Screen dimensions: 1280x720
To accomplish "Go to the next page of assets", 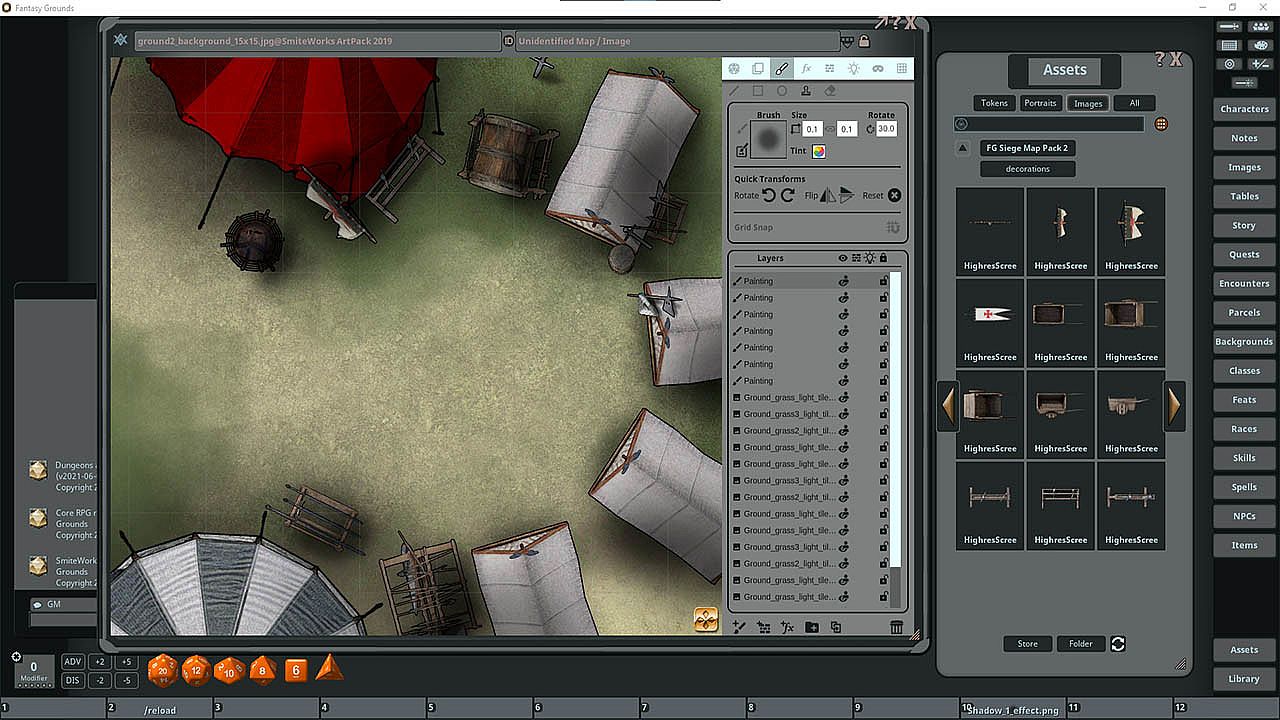I will [1174, 405].
